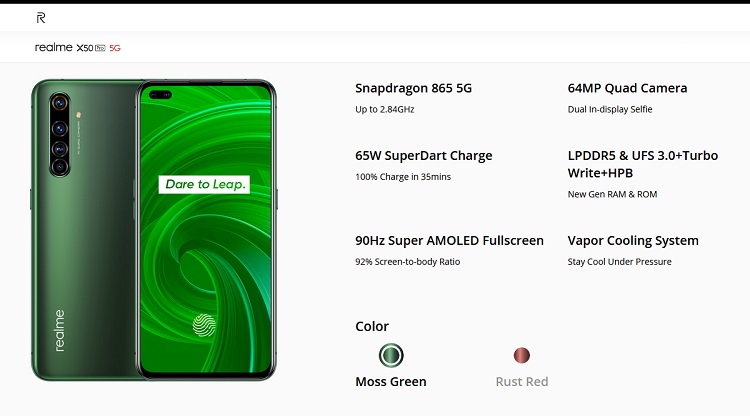
Task: Click the Snapdragon 865 5G heading
Action: tap(413, 88)
